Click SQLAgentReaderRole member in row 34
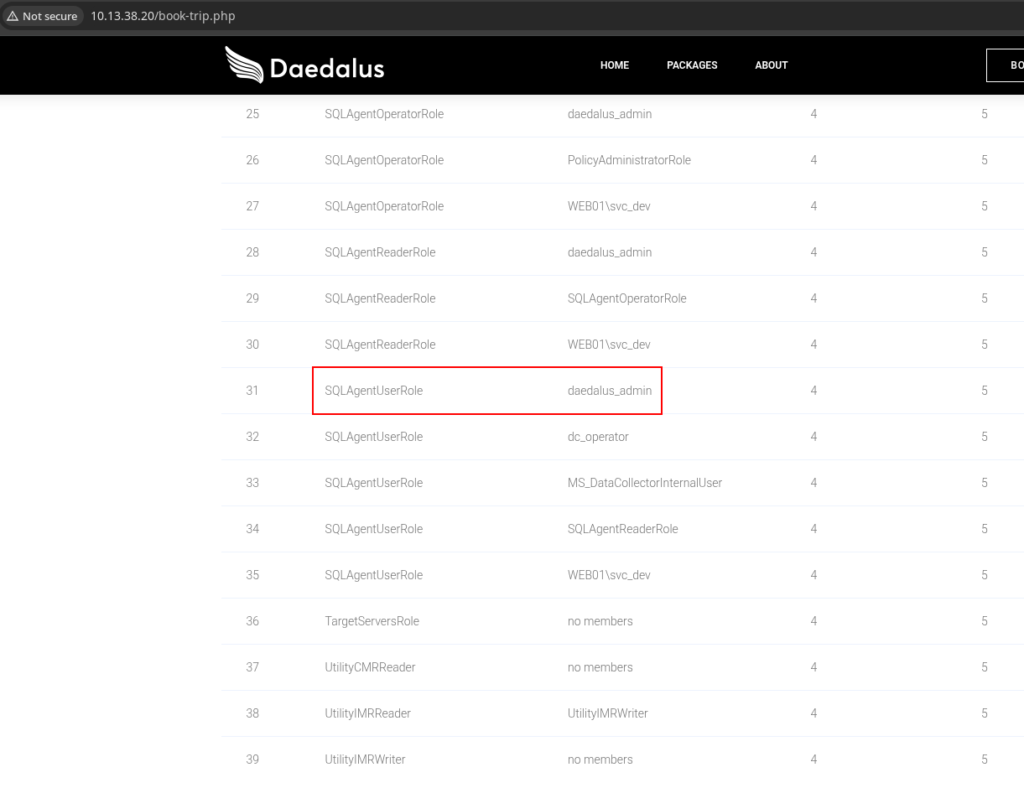 (x=622, y=529)
